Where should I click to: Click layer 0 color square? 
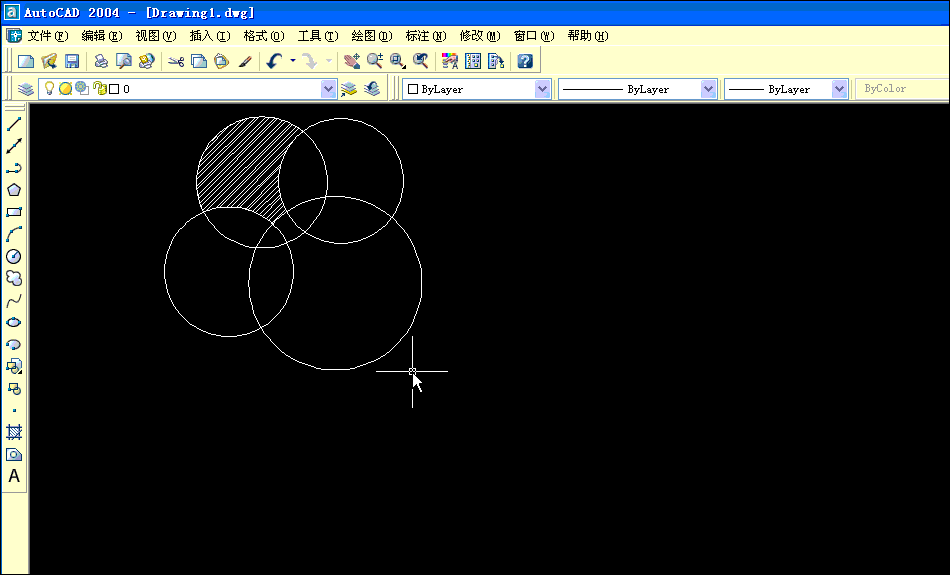click(114, 89)
